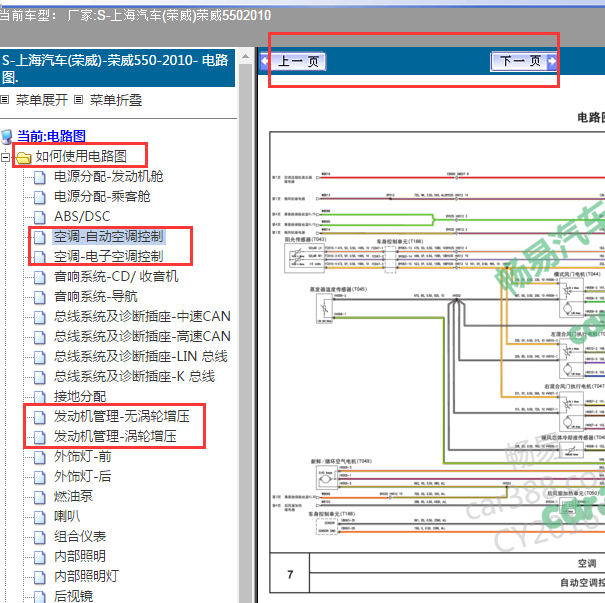605x603 pixels.
Task: Open 总线系统及诊断插座-中速CAN diagram
Action: point(142,317)
